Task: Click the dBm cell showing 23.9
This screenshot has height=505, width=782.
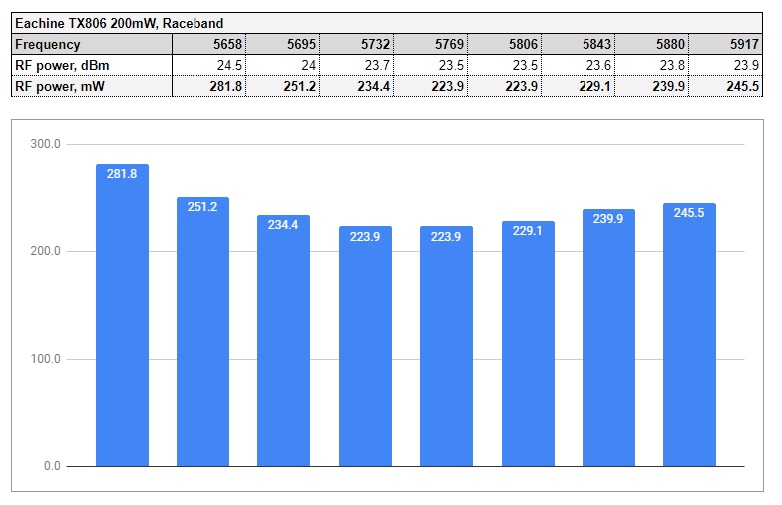Action: [726, 65]
